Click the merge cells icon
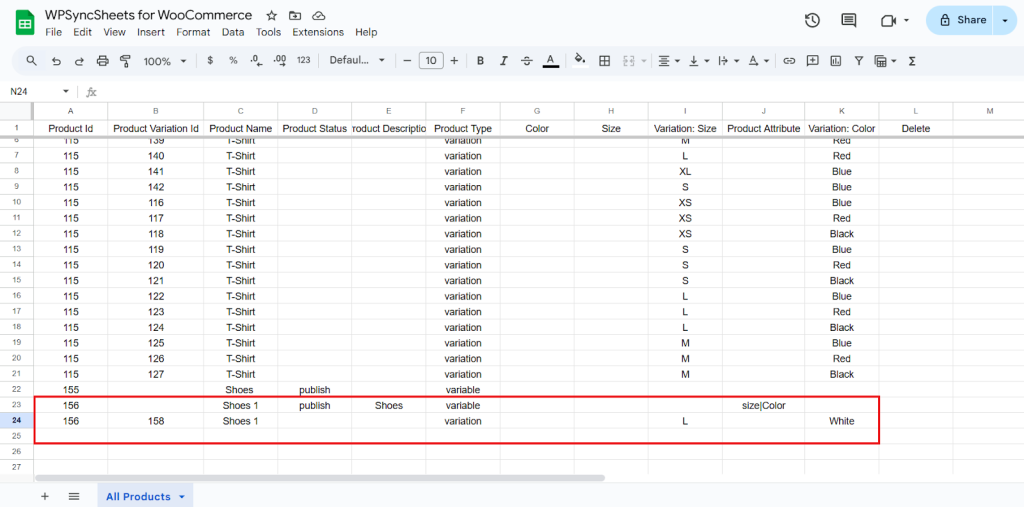 pos(629,61)
